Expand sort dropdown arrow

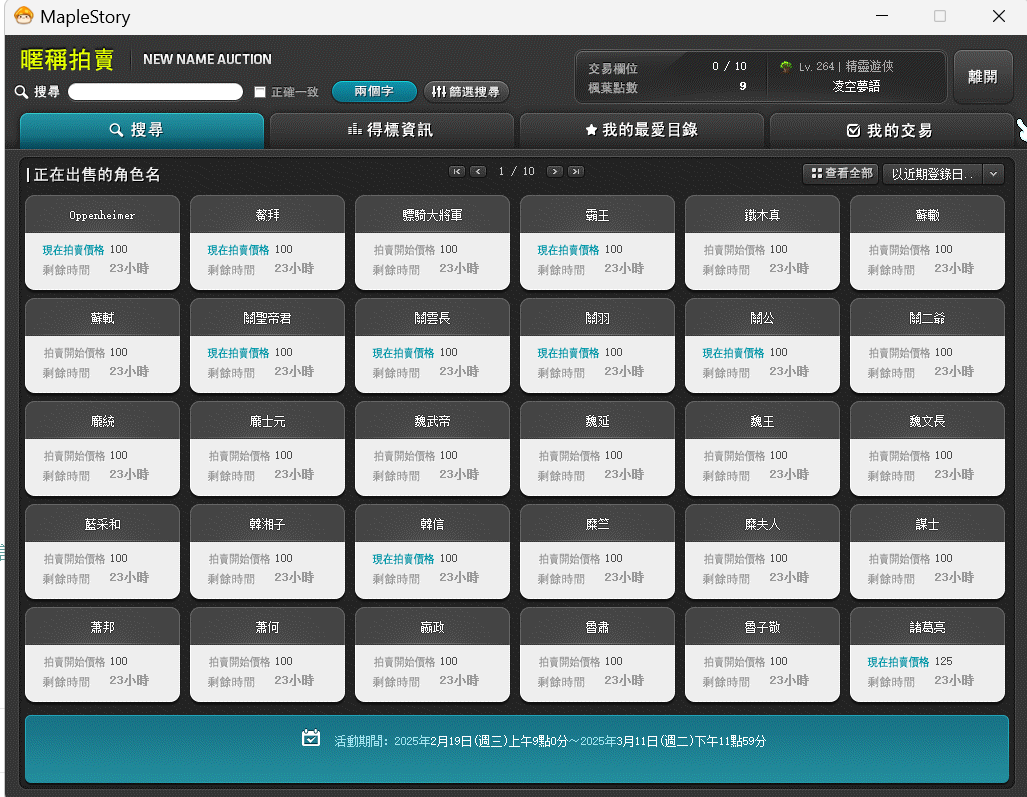point(994,174)
